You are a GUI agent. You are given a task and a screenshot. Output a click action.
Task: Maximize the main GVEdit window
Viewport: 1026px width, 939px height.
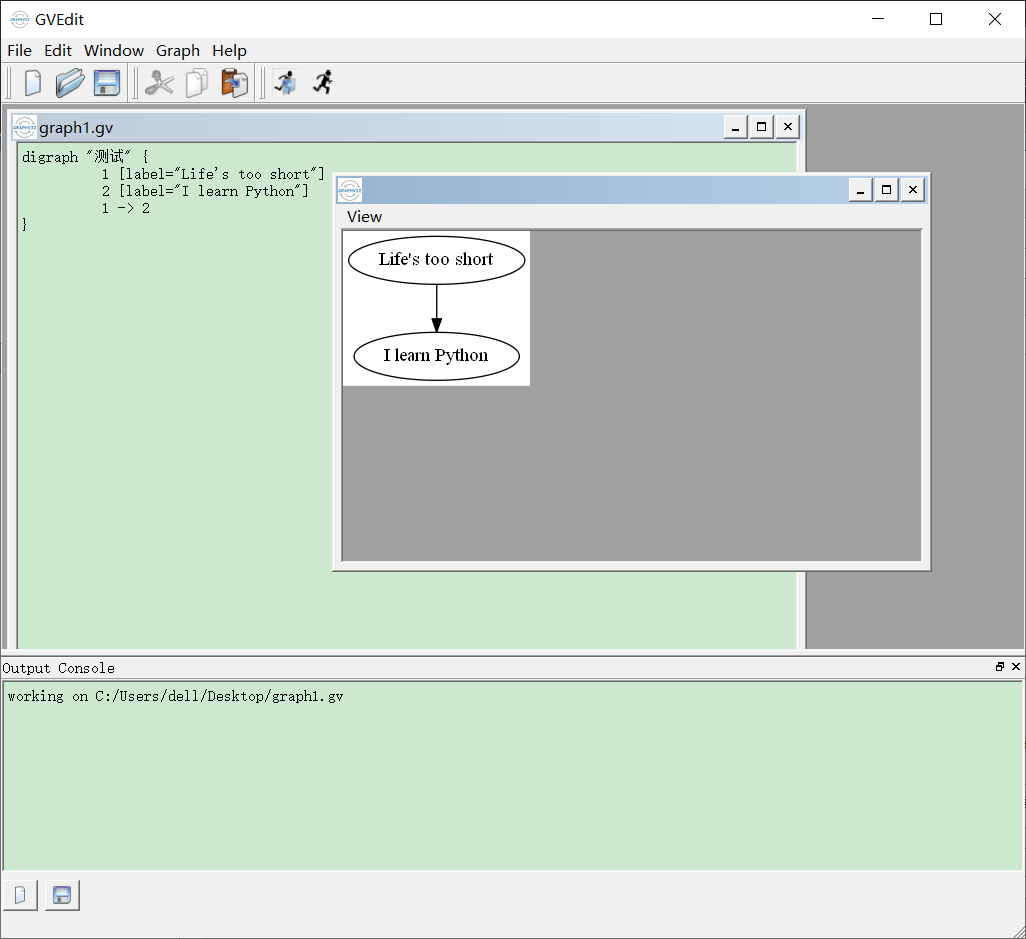pyautogui.click(x=936, y=20)
